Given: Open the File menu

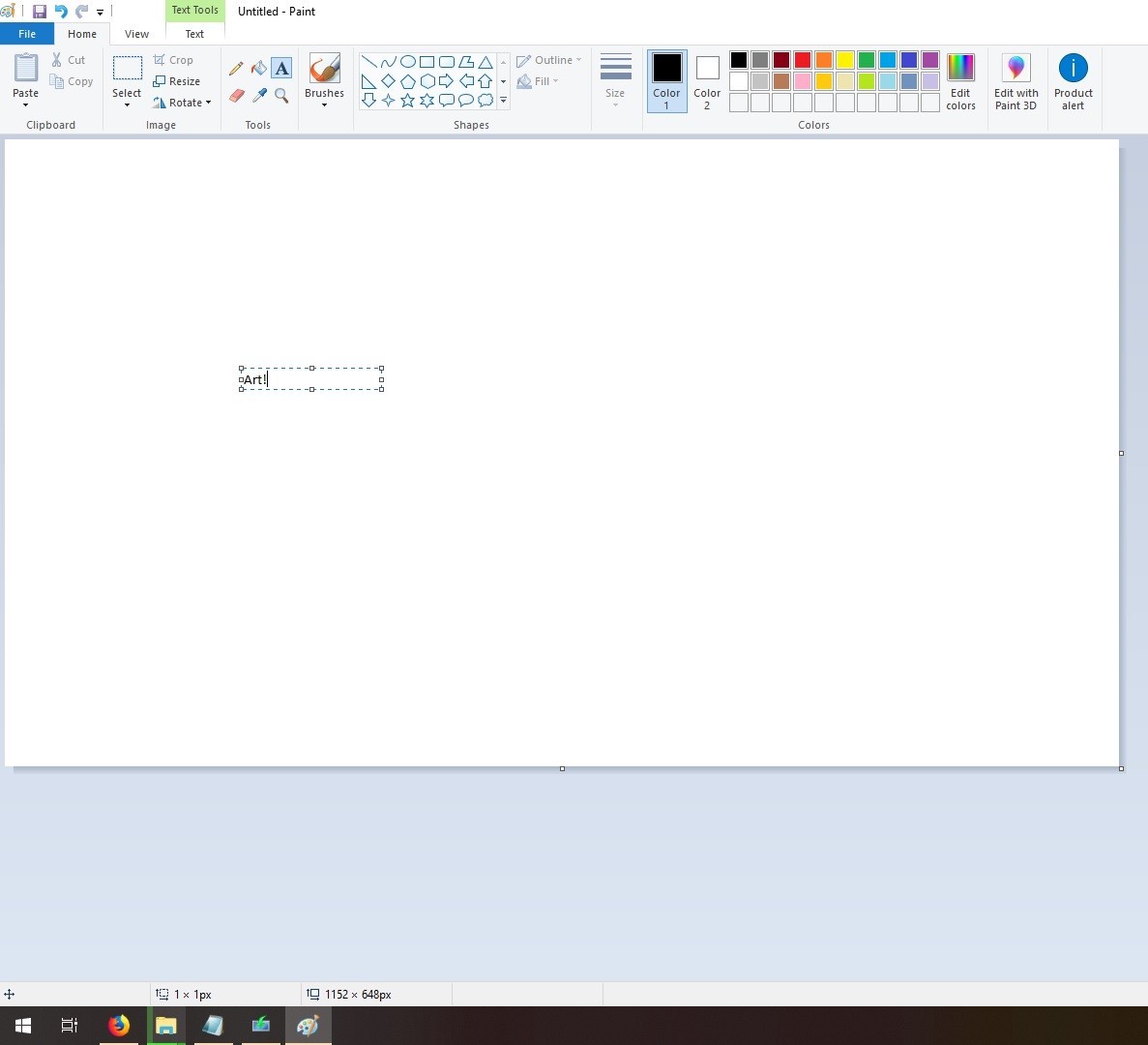Looking at the screenshot, I should (x=27, y=34).
